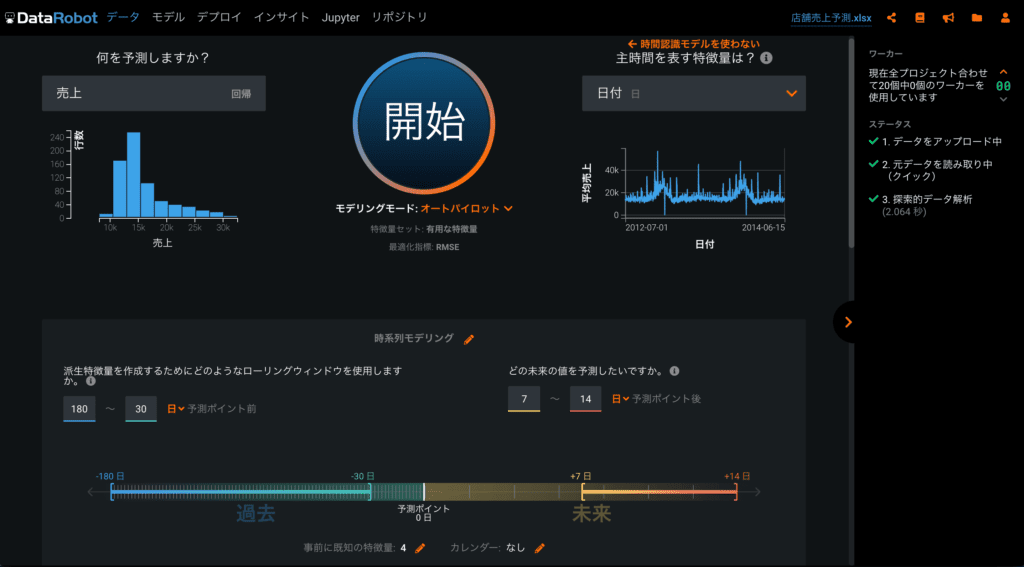This screenshot has width=1024, height=567.
Task: Click the -30 日 timeline handle
Action: pos(370,492)
